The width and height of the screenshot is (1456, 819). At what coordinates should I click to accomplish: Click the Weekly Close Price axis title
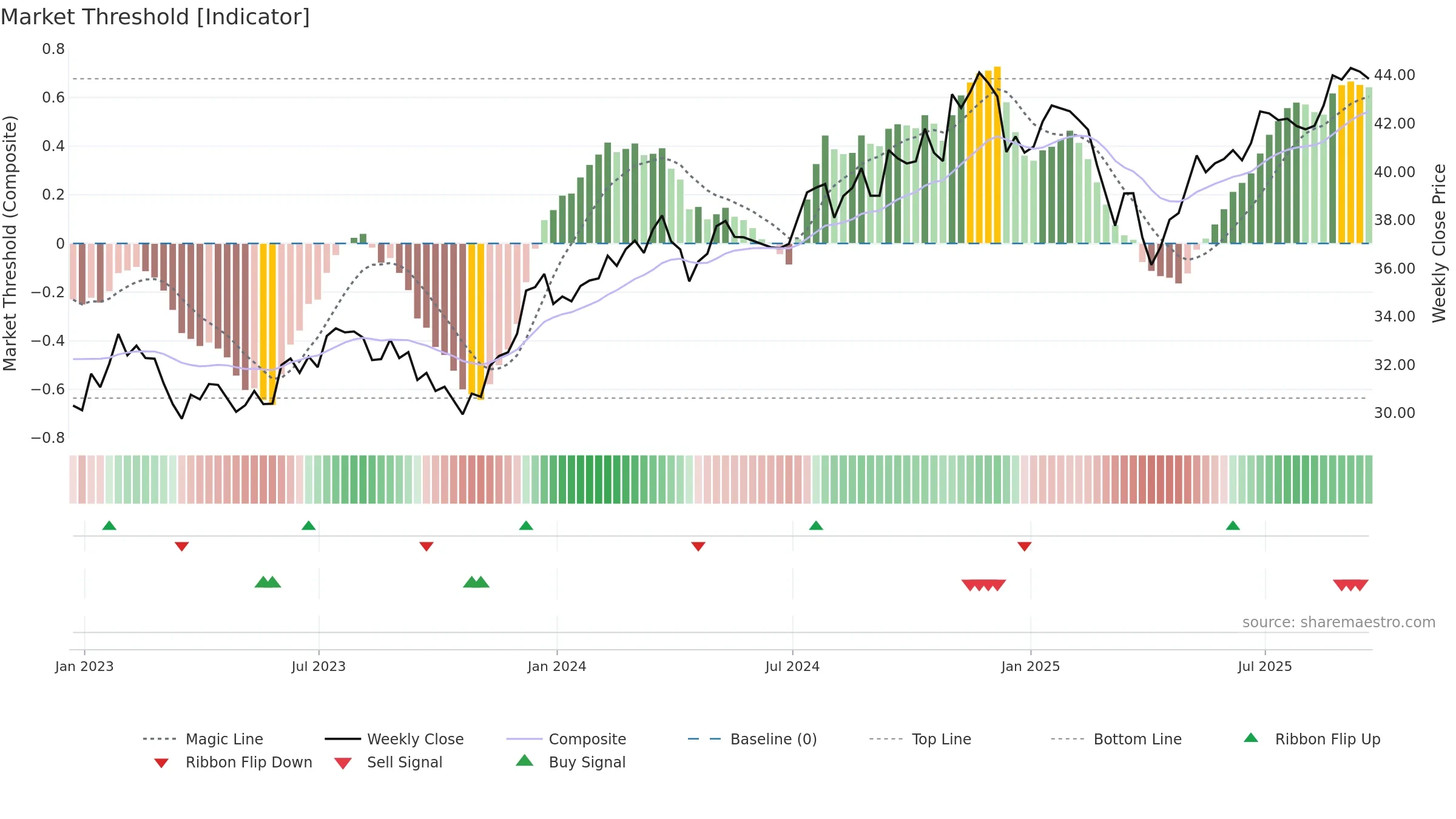[x=1439, y=243]
